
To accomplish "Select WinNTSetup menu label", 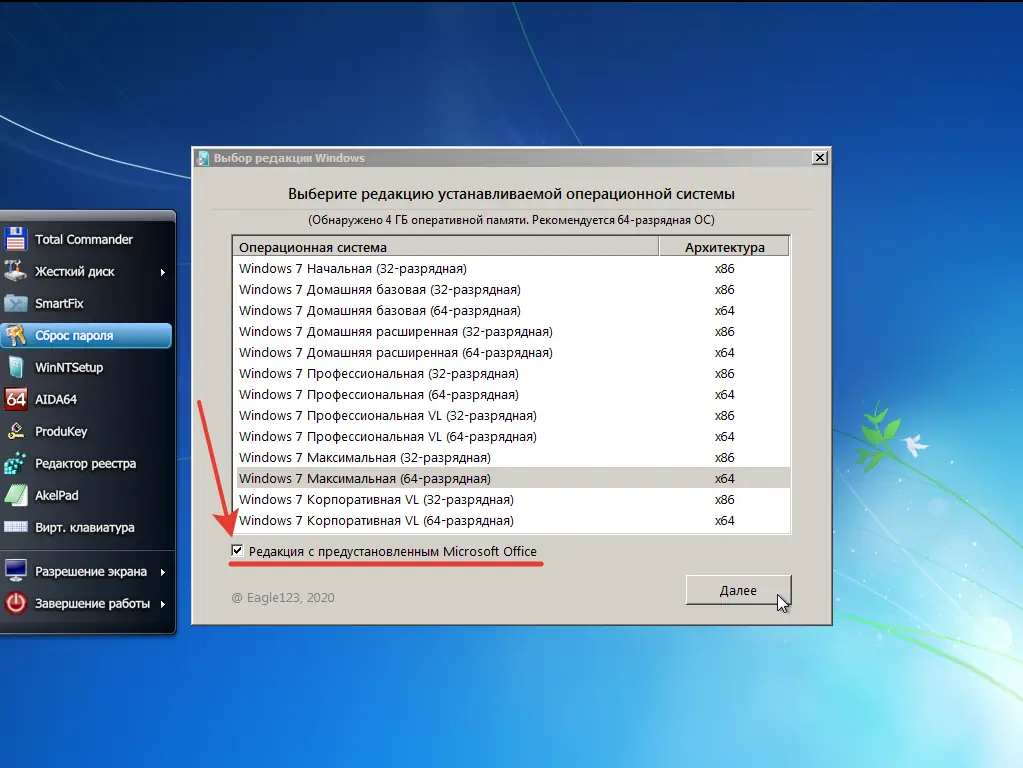I will 69,367.
